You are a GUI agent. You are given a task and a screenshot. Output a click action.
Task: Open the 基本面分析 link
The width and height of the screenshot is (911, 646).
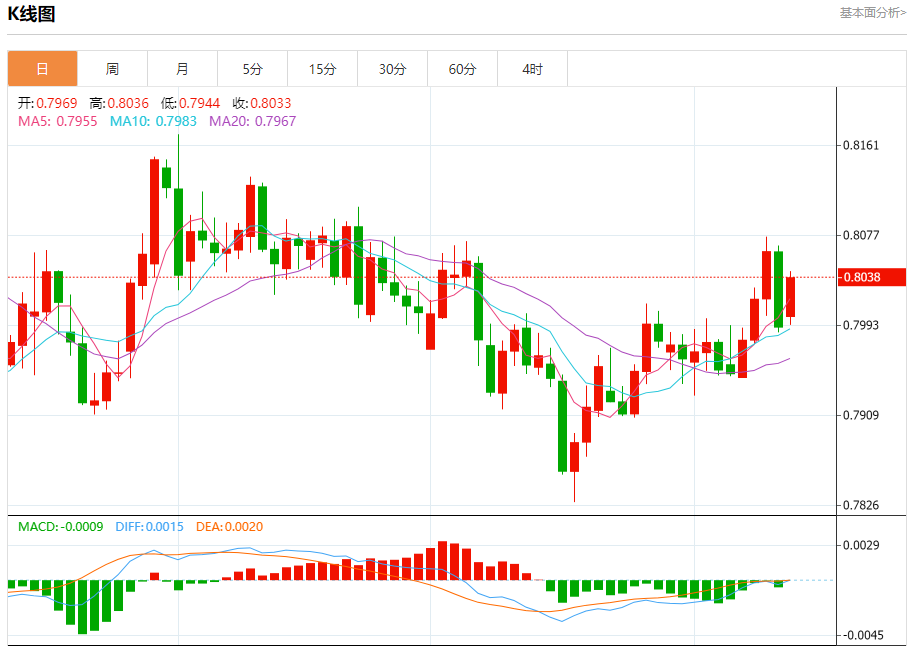pos(872,13)
